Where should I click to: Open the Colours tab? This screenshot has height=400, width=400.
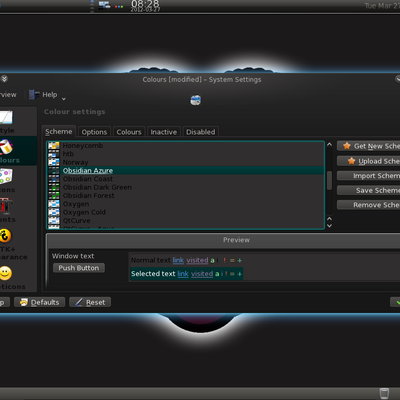pyautogui.click(x=129, y=132)
